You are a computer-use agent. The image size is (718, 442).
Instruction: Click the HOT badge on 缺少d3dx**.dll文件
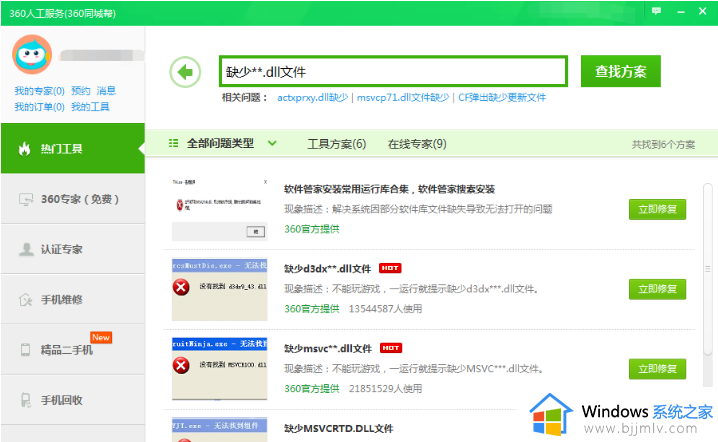pos(390,268)
